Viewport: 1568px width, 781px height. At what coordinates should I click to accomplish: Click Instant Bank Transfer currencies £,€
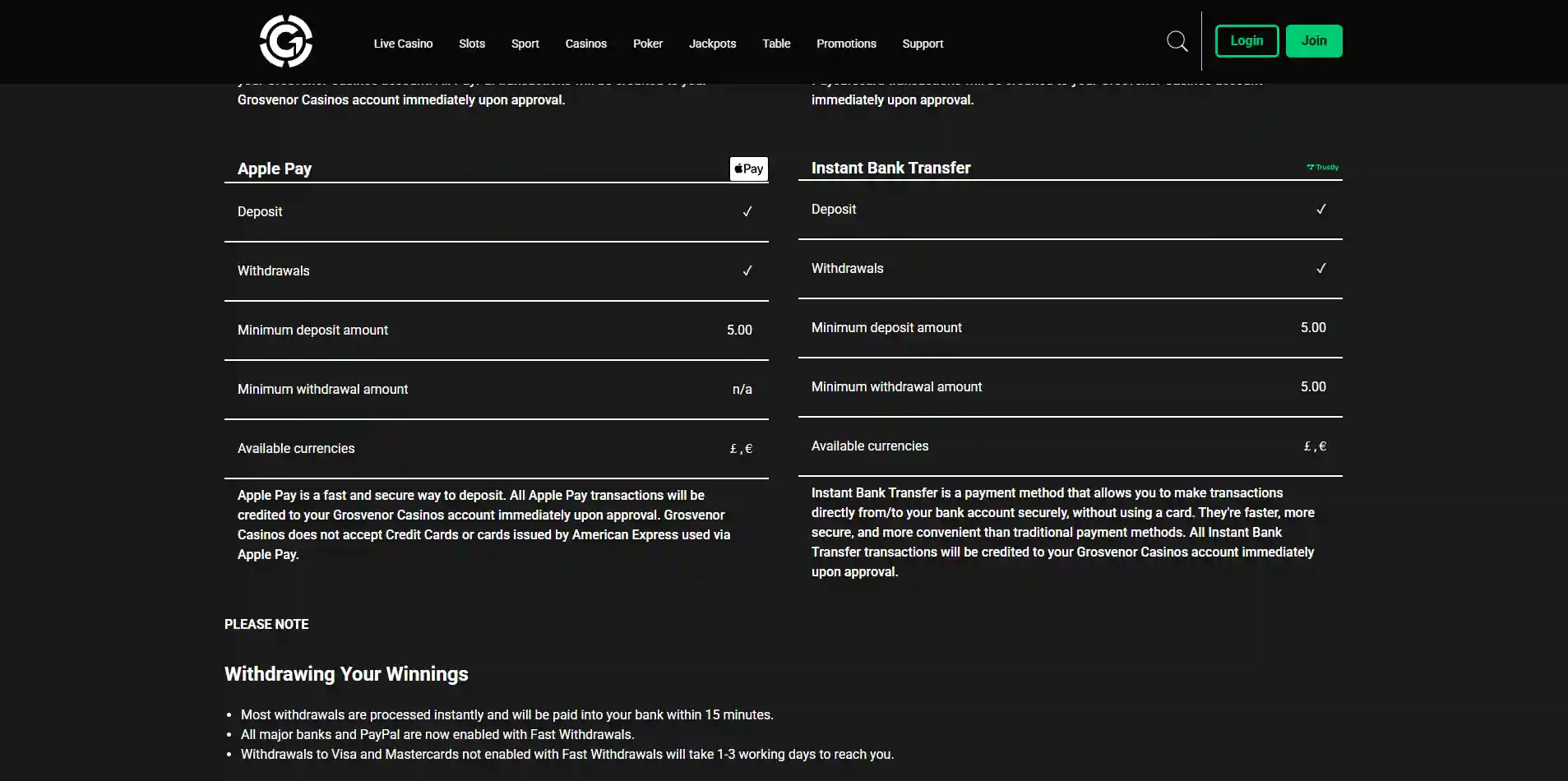[x=1315, y=446]
